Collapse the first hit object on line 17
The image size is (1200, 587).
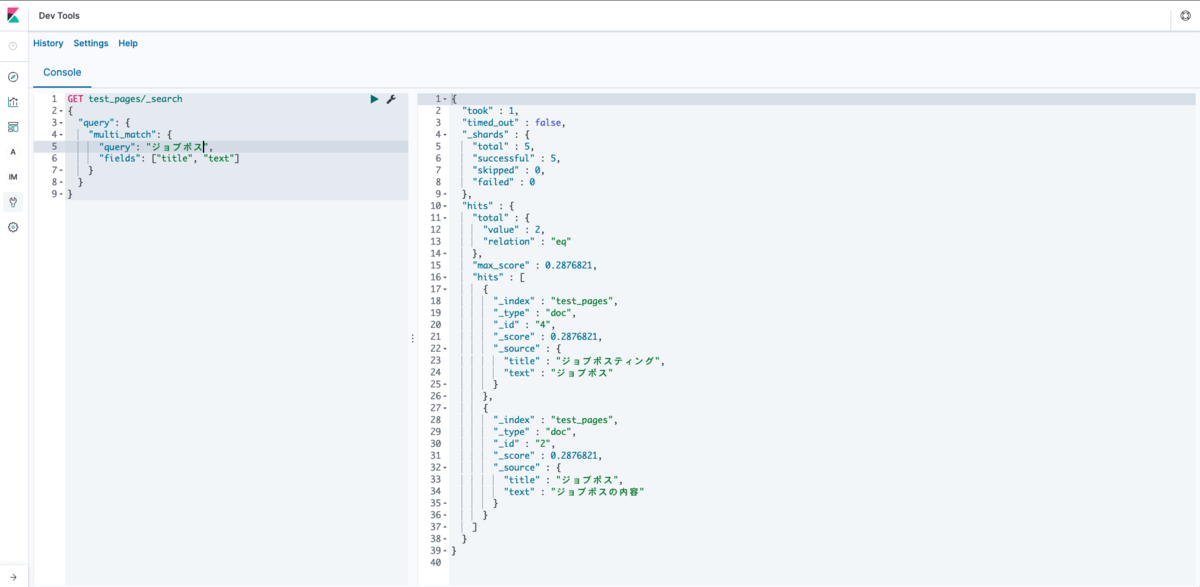(x=445, y=290)
